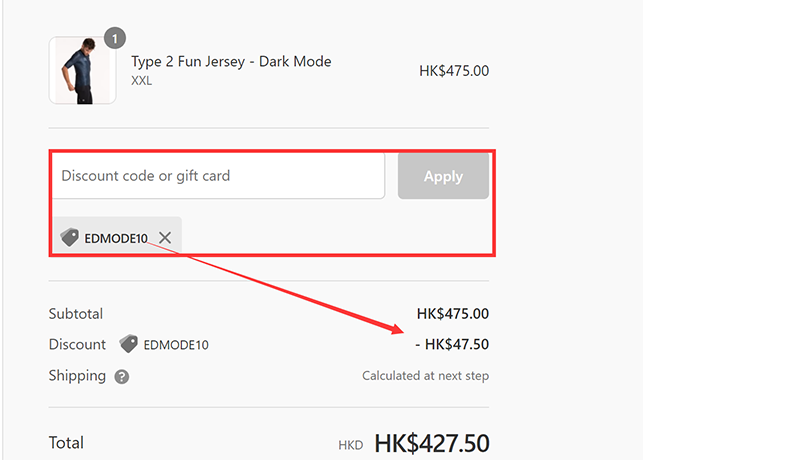
Task: Click the Subtotal amount HK$475.00
Action: tap(453, 314)
